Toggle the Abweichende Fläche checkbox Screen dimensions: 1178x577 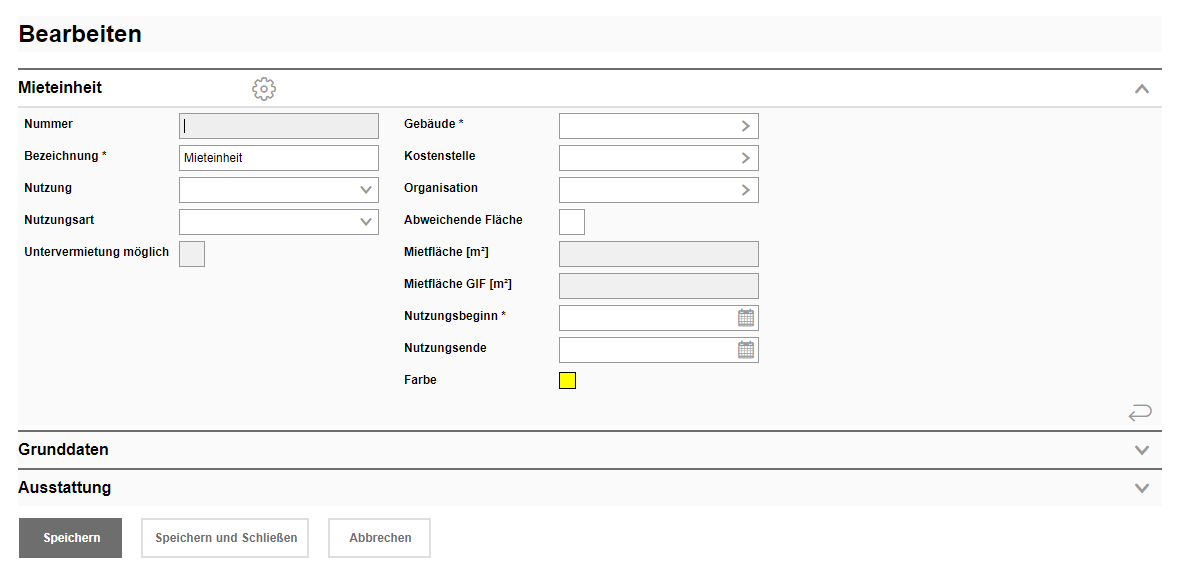pos(572,222)
